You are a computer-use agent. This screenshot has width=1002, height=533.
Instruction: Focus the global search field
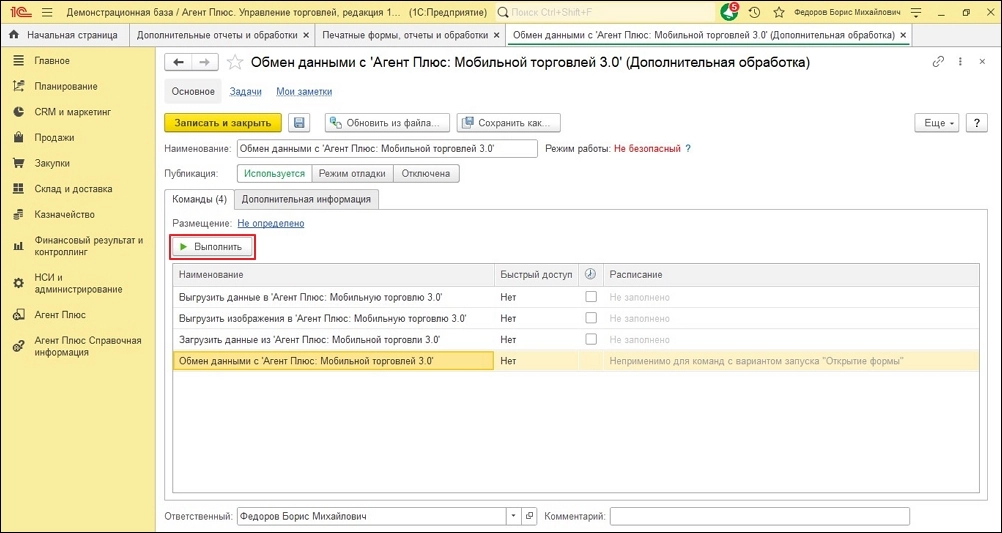pos(605,12)
